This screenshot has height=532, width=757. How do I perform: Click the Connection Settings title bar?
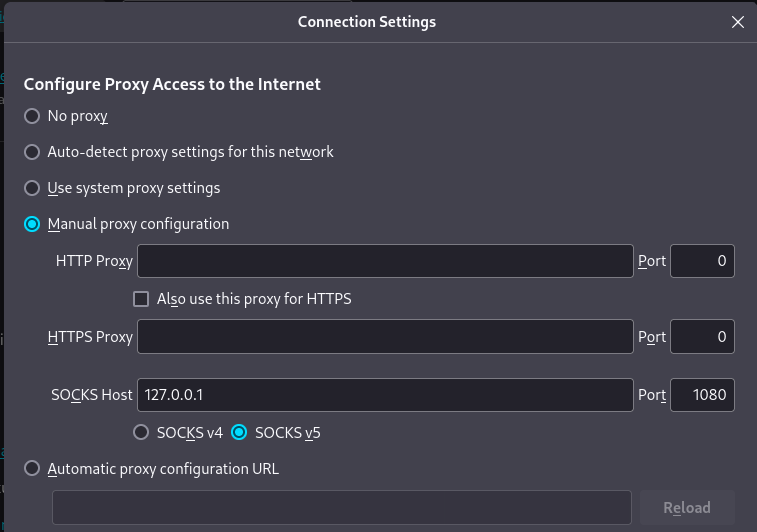366,22
